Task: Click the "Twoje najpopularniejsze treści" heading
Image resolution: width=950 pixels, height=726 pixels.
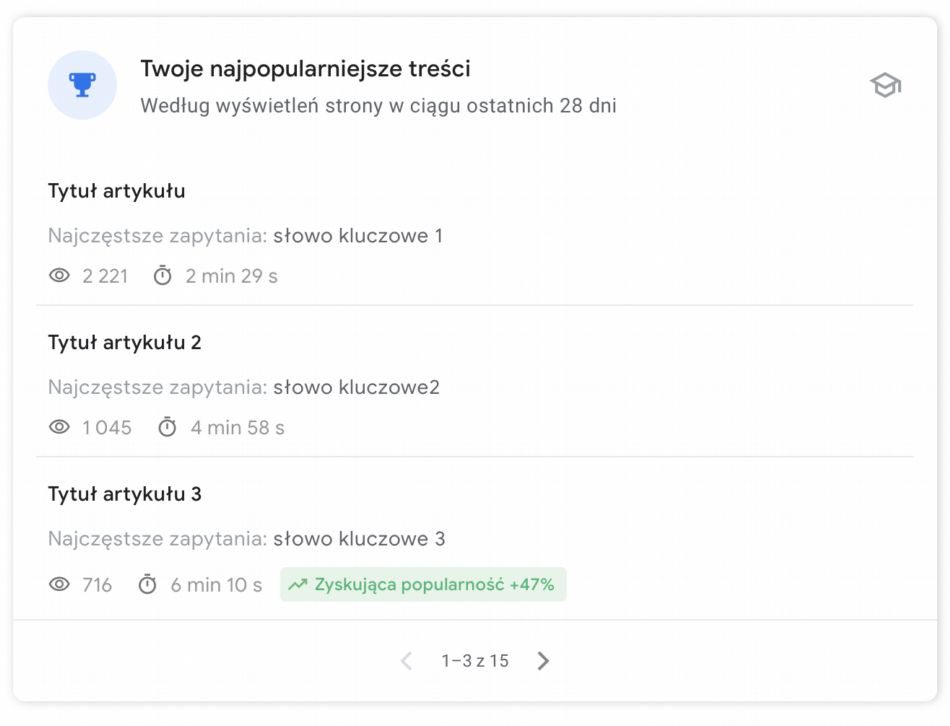Action: 305,69
